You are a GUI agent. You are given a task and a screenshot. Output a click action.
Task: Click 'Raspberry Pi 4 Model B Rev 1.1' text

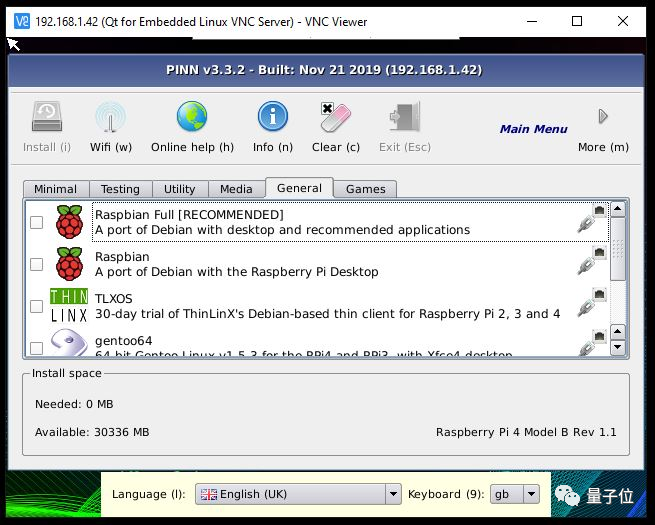tap(526, 432)
